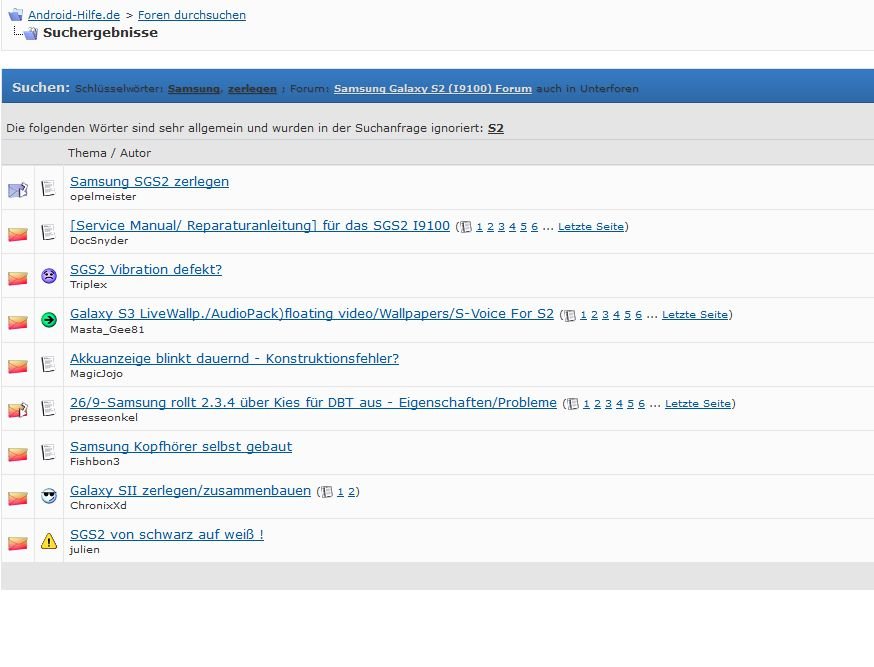This screenshot has width=874, height=667.
Task: Open thread SGS2 Vibration defekt?
Action: tap(146, 270)
